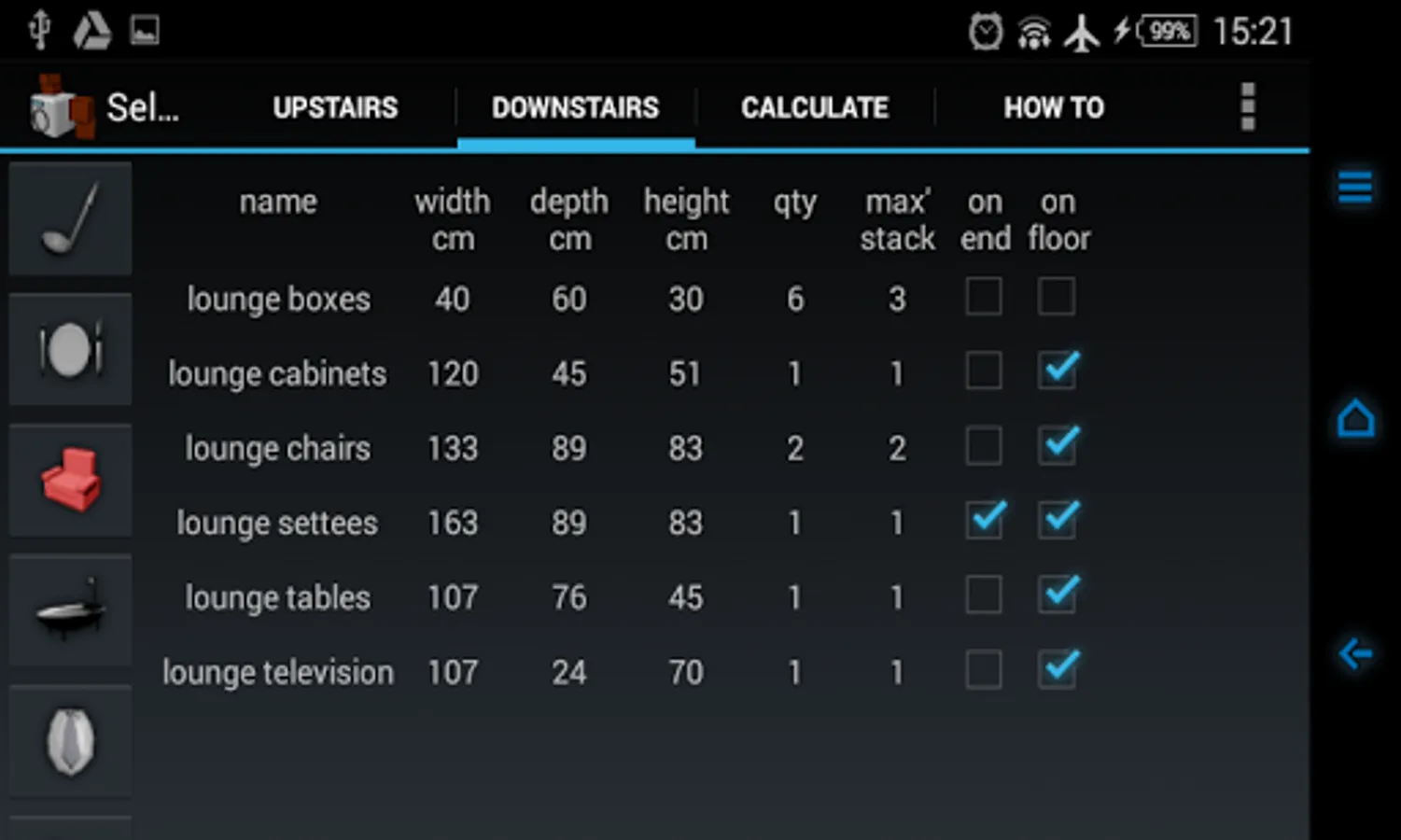Open the black bathtub category icon

(x=70, y=610)
